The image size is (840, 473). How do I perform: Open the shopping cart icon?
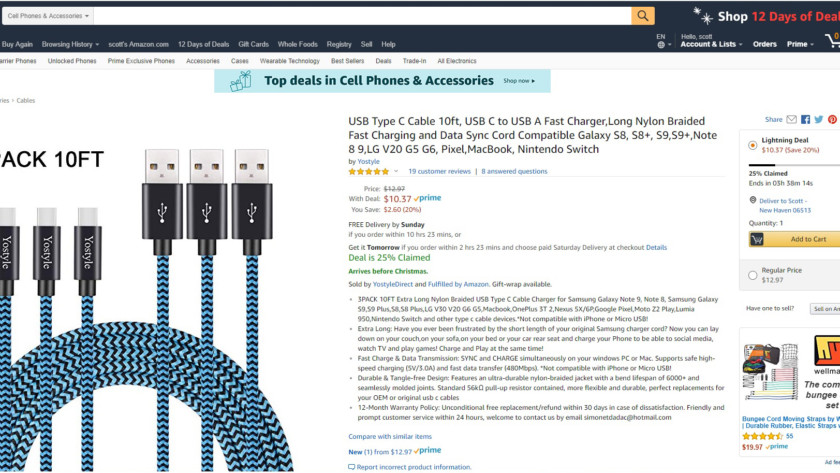coord(831,40)
